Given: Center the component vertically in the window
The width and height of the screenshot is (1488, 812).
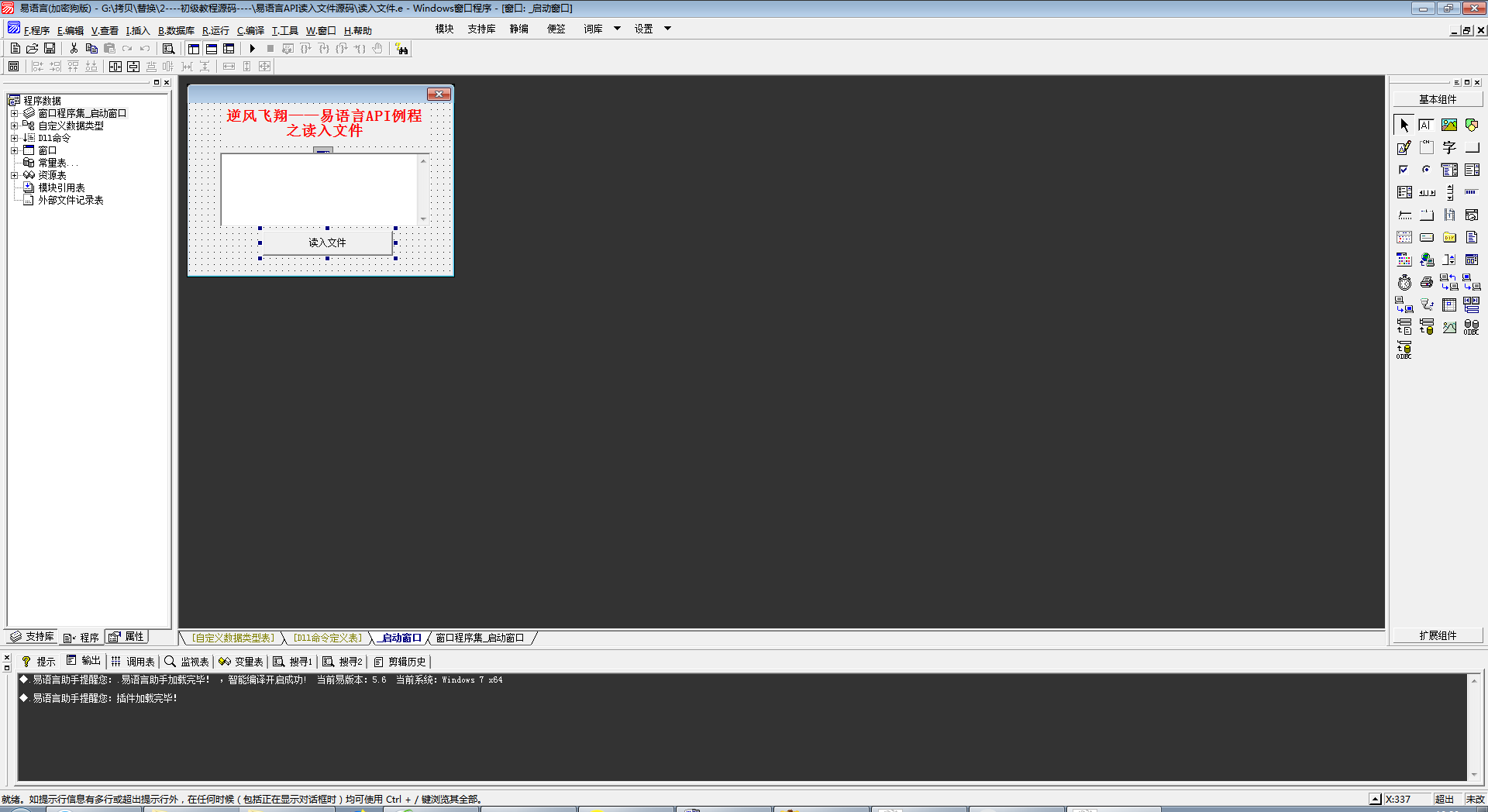Looking at the screenshot, I should click(x=133, y=67).
